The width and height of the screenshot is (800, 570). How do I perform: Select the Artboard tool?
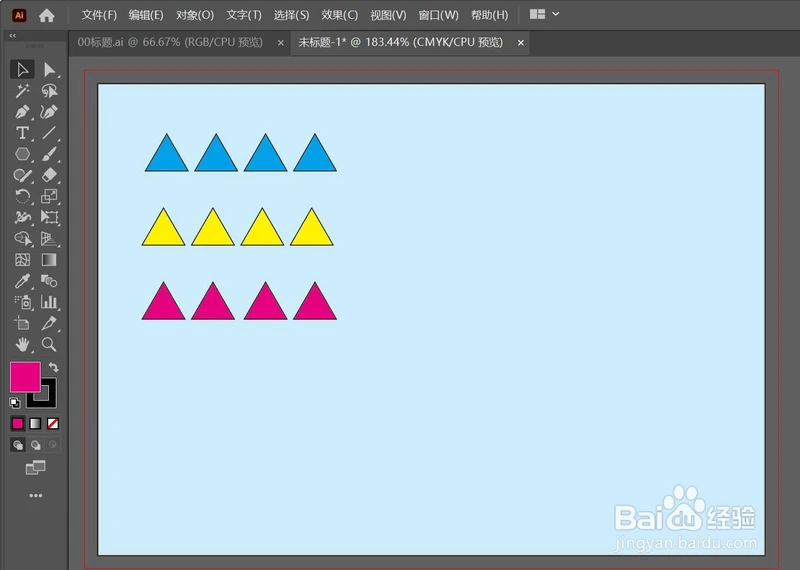point(22,323)
